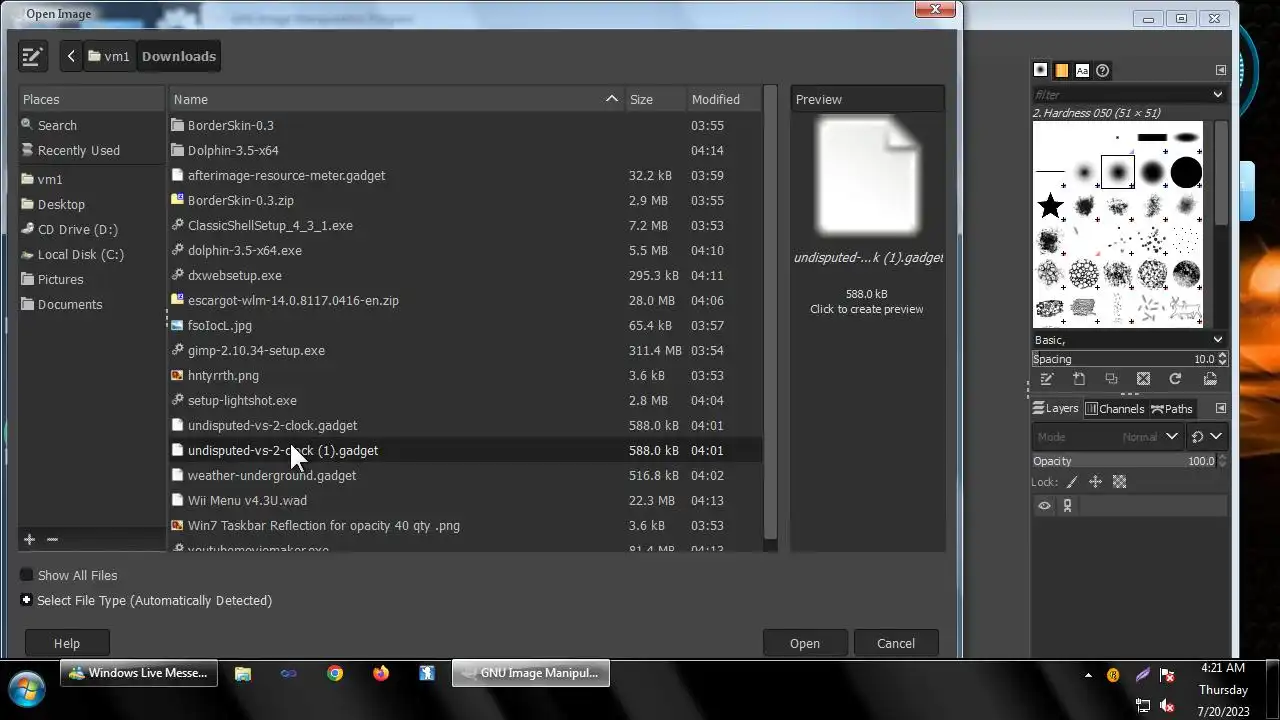The height and width of the screenshot is (720, 1280).
Task: Go to vm1 folder in path bar
Action: (x=109, y=56)
